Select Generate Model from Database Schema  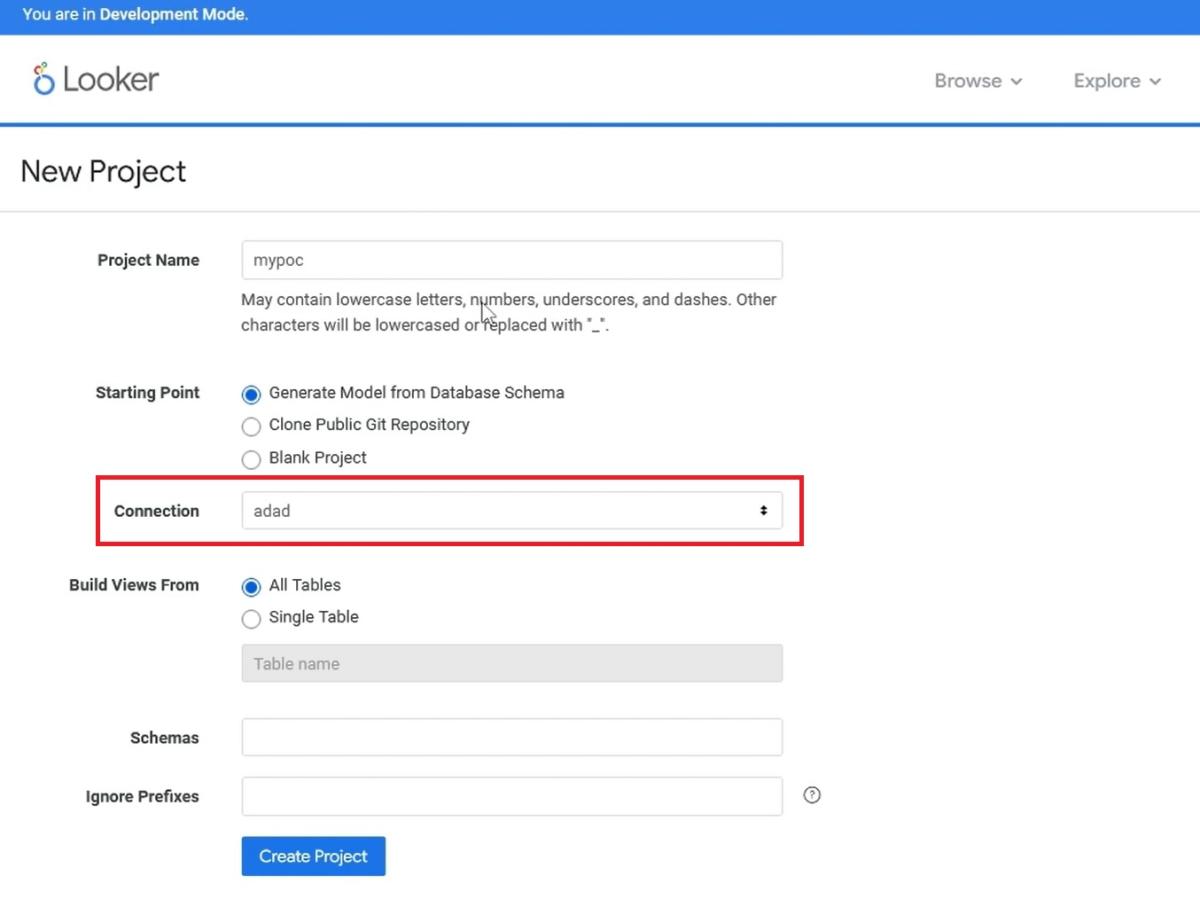pos(251,394)
